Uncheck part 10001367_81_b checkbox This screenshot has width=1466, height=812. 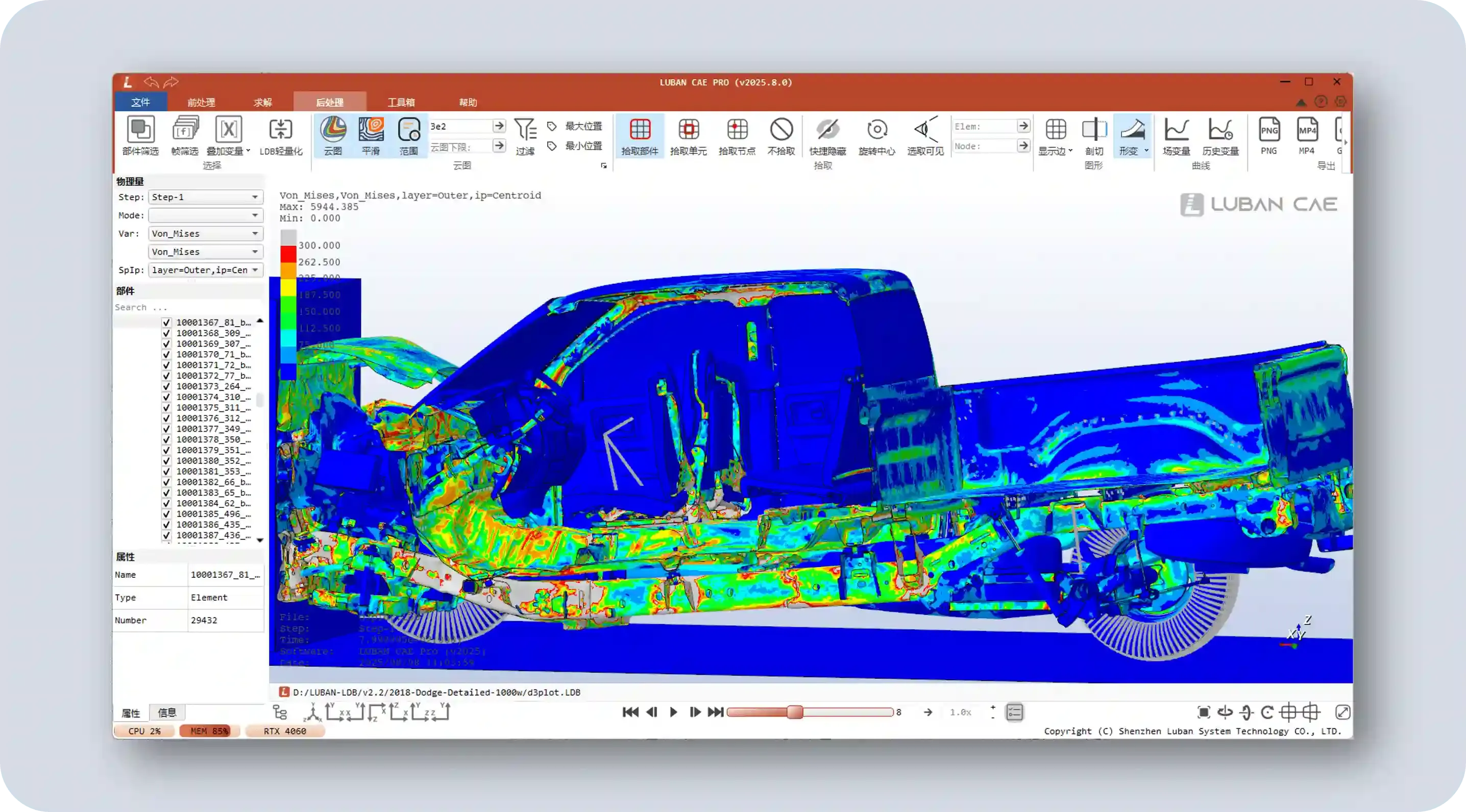point(166,323)
